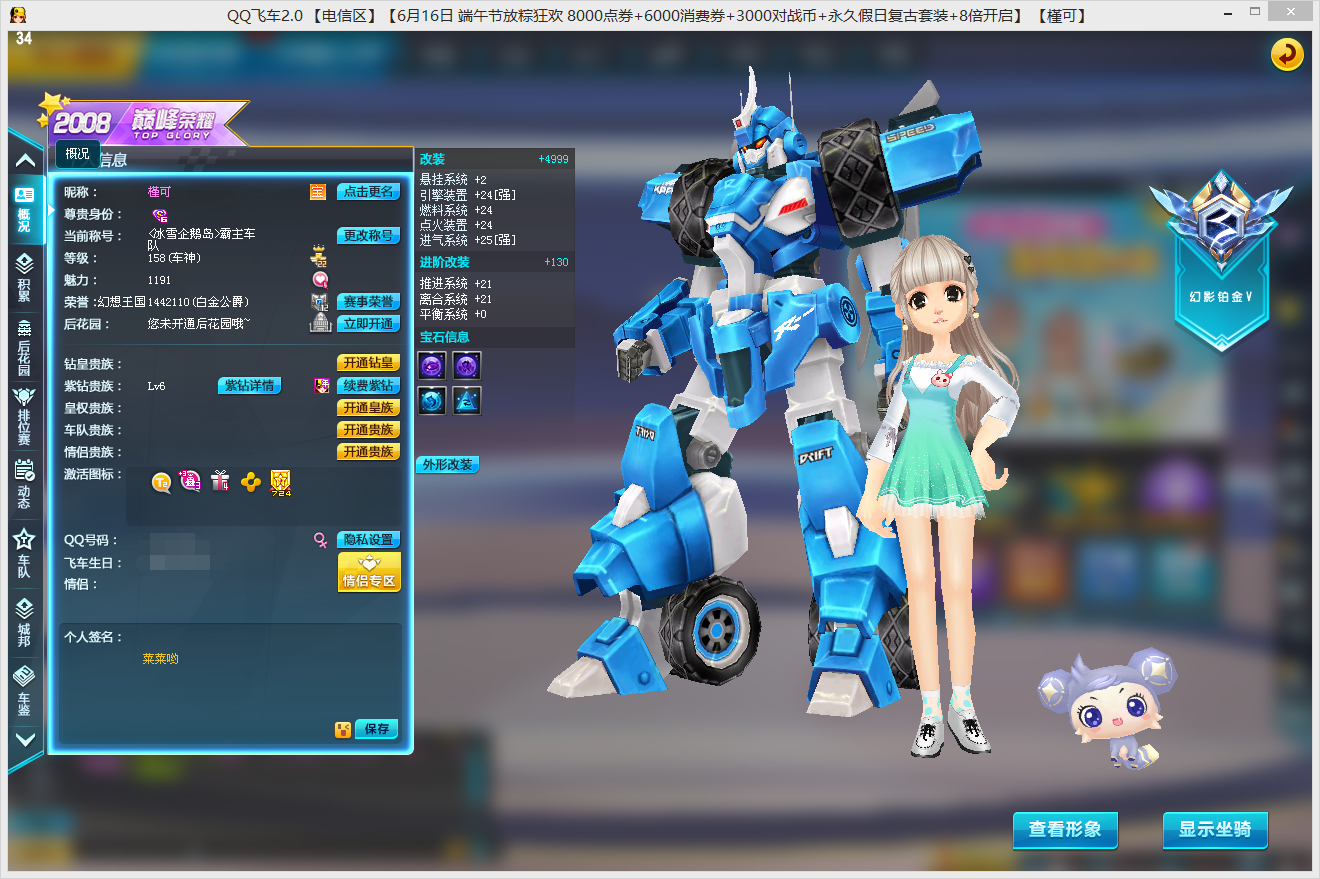Open the 动态 sidebar tab
The height and width of the screenshot is (879, 1320).
click(25, 484)
